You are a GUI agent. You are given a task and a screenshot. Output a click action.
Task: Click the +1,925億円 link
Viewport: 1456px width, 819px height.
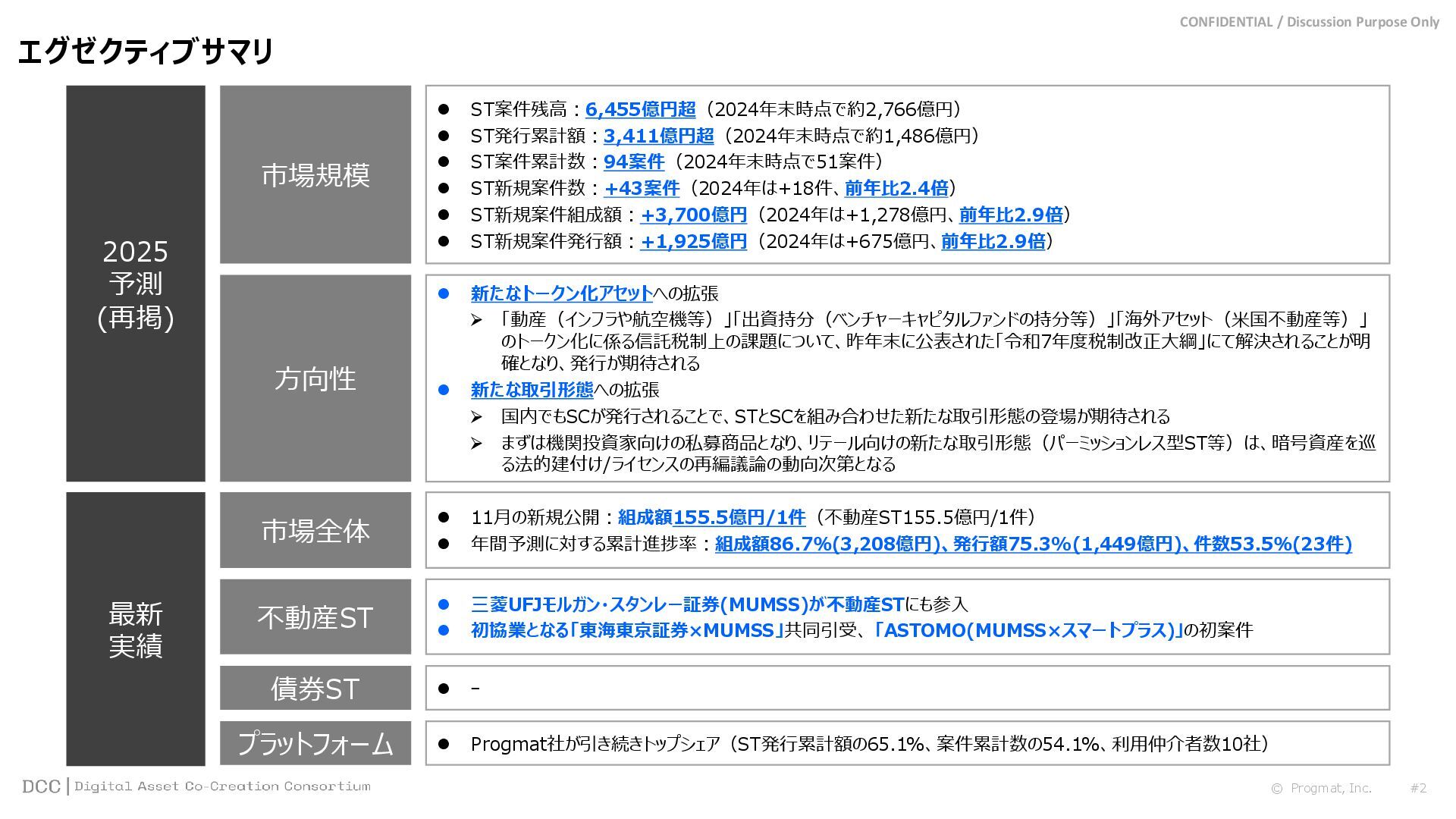coord(693,241)
